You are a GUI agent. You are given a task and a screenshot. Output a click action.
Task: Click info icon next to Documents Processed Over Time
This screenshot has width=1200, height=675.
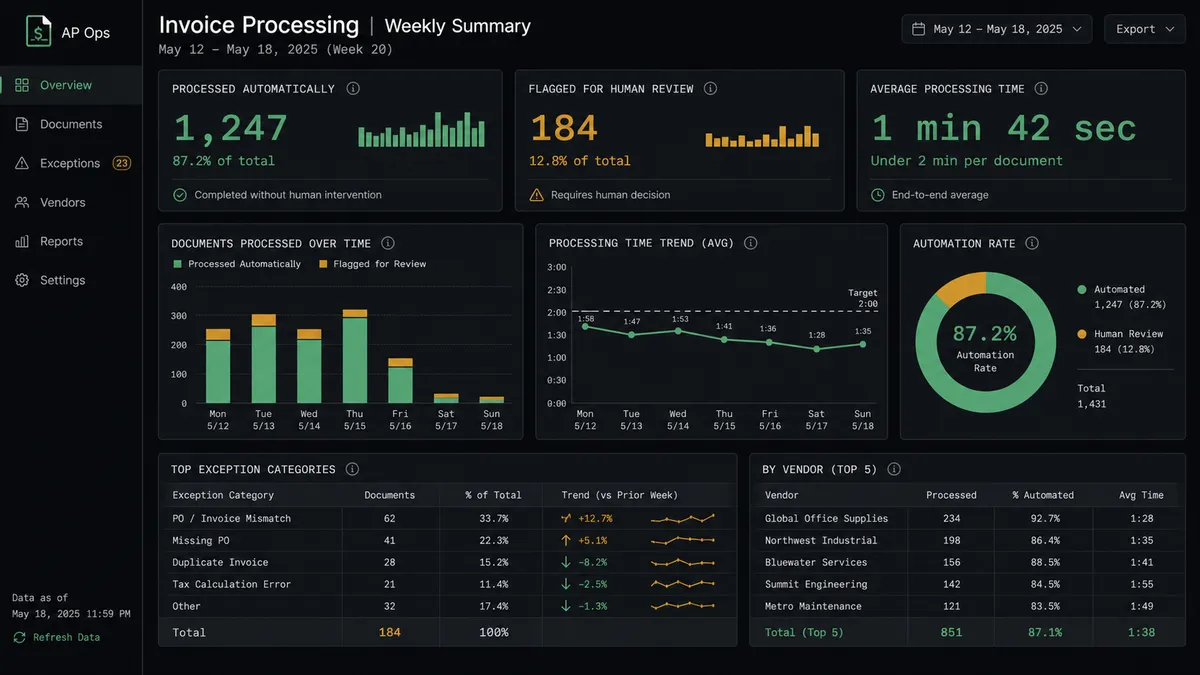(x=388, y=243)
